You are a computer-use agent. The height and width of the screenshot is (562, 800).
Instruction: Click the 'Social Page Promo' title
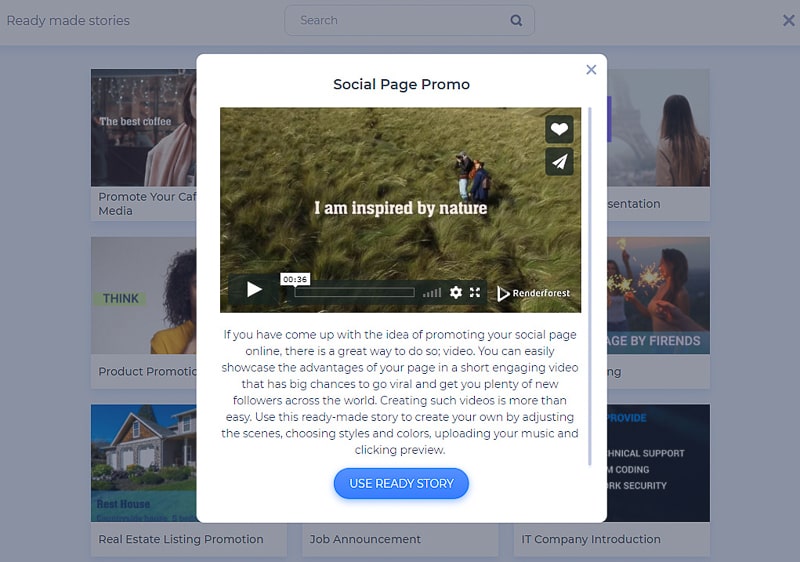click(x=402, y=84)
